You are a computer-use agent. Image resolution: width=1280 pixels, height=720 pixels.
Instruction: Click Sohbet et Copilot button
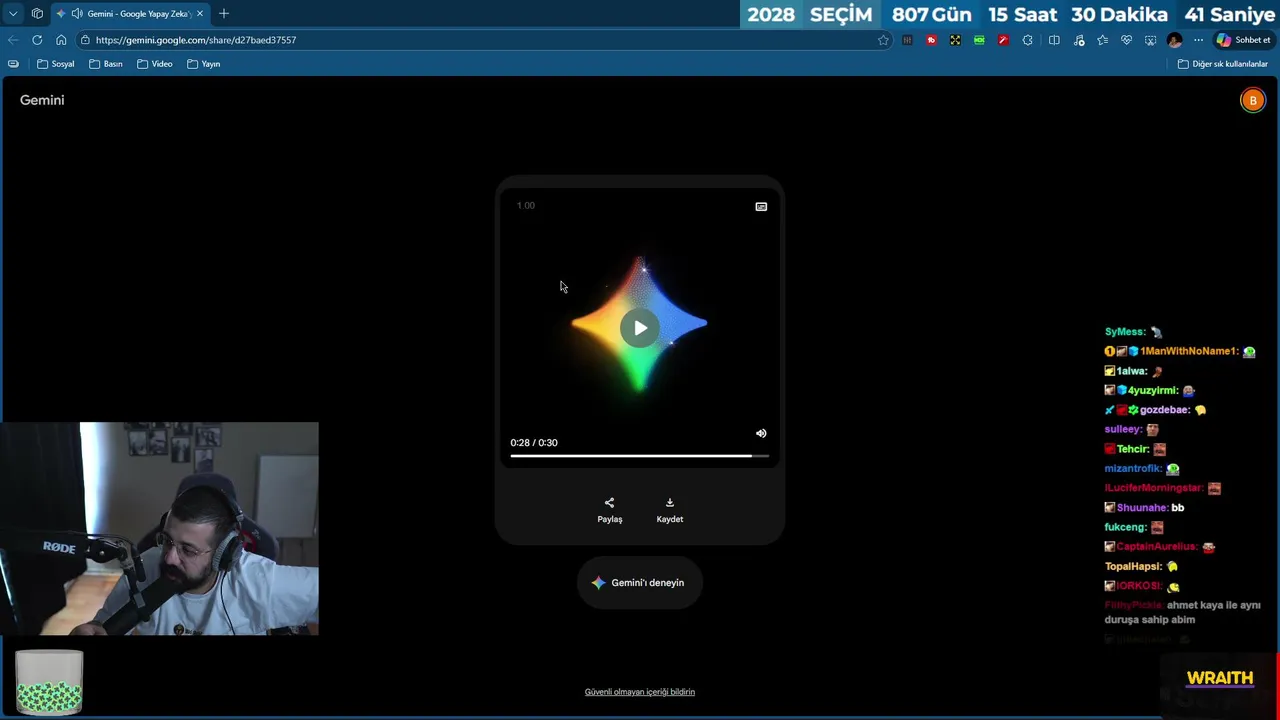click(x=1243, y=40)
